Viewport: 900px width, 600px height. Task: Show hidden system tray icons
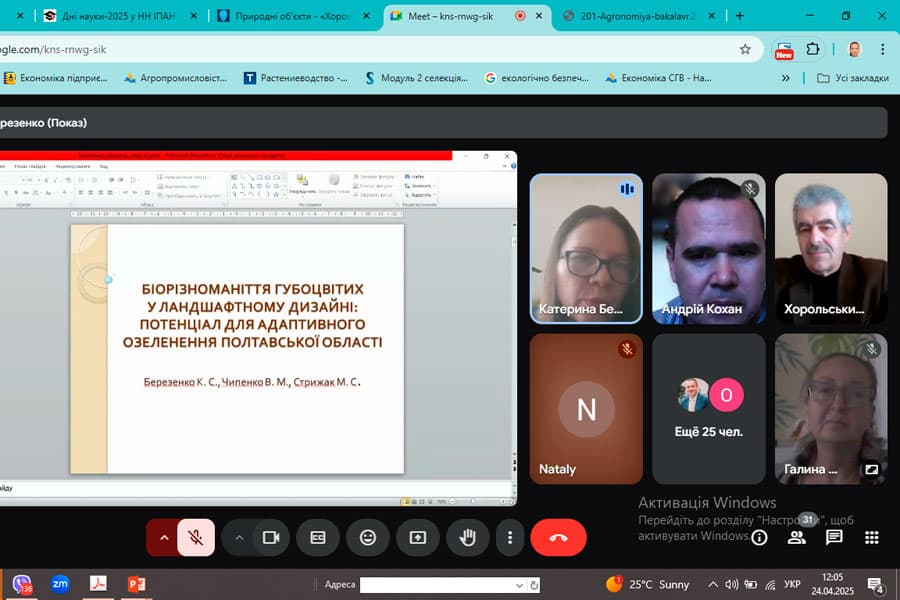click(712, 584)
